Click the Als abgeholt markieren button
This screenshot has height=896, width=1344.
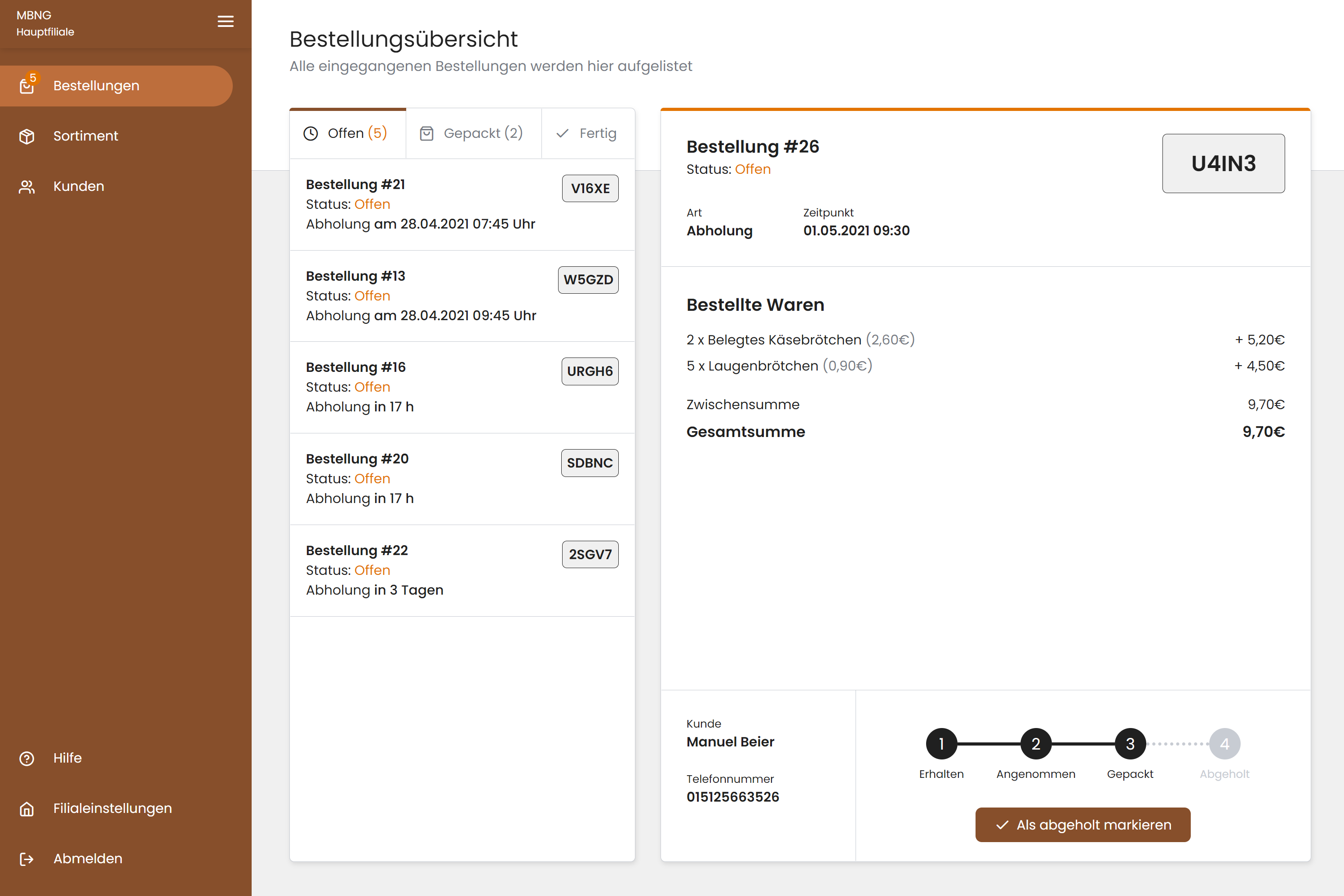coord(1082,825)
